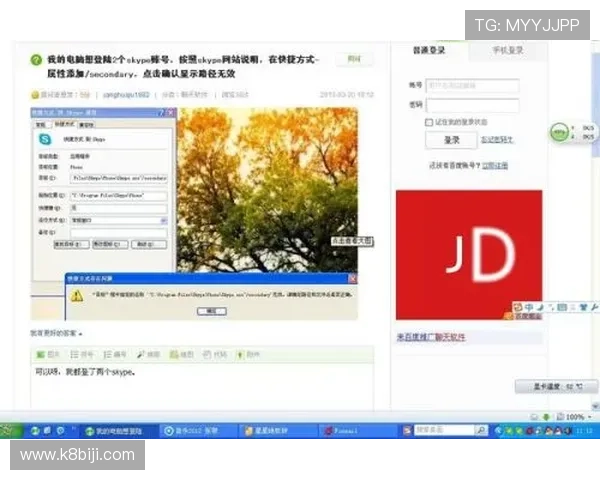Image resolution: width=600 pixels, height=480 pixels.
Task: Click the green 同问 button beside the question
Action: tap(354, 59)
